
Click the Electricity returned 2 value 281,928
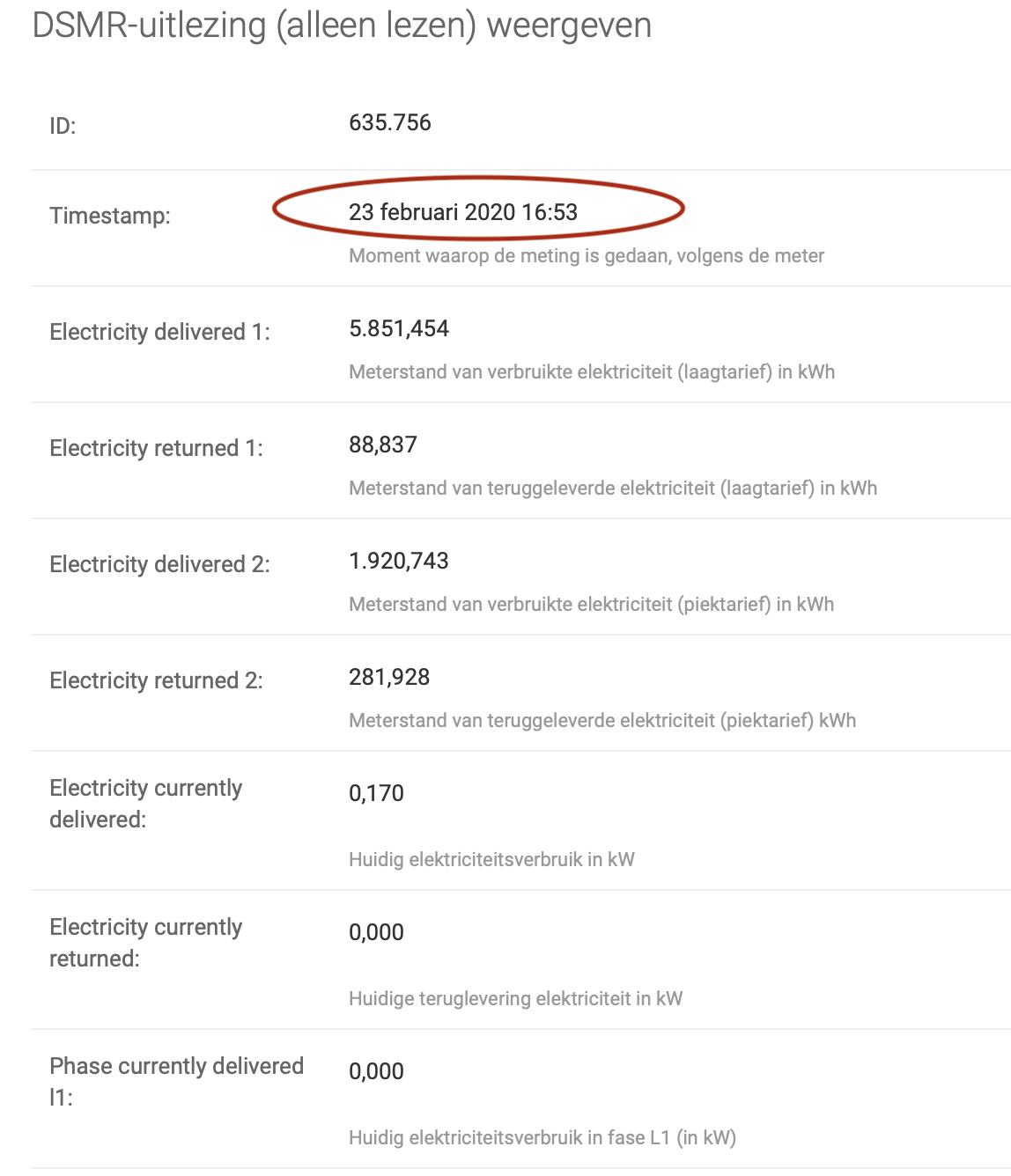(389, 677)
